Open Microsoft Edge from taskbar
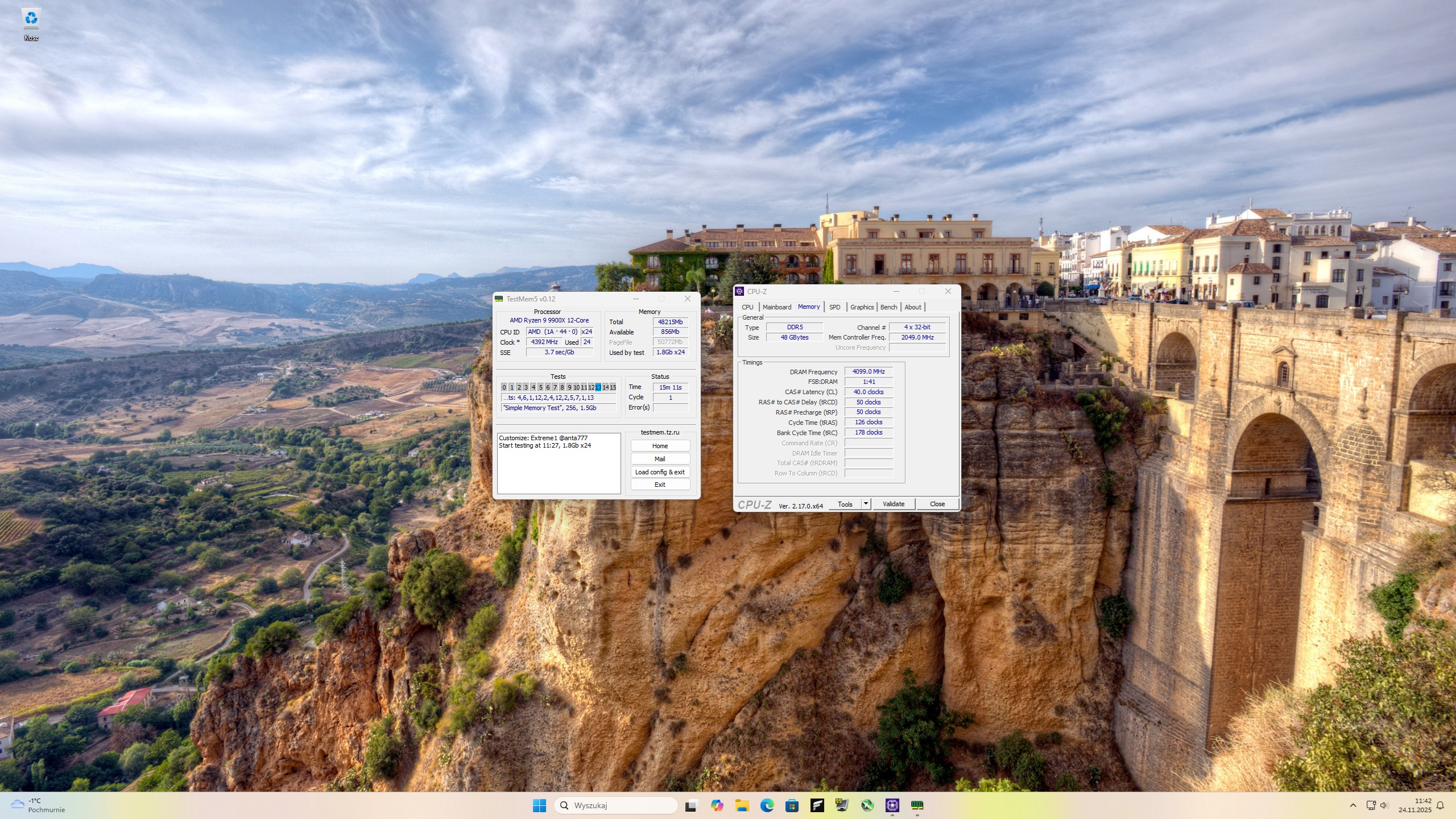1456x819 pixels. (x=767, y=805)
